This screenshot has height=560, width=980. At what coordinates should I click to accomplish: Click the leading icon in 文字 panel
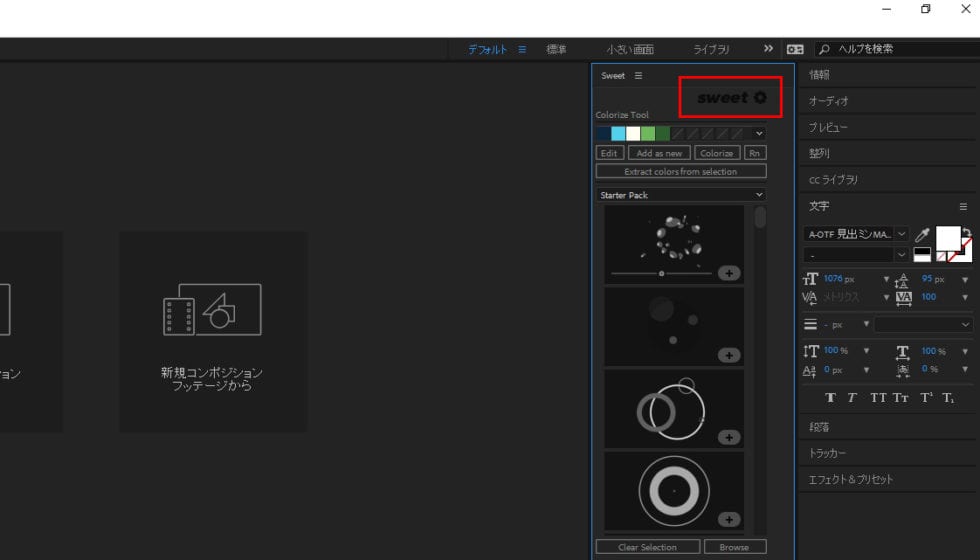point(902,280)
